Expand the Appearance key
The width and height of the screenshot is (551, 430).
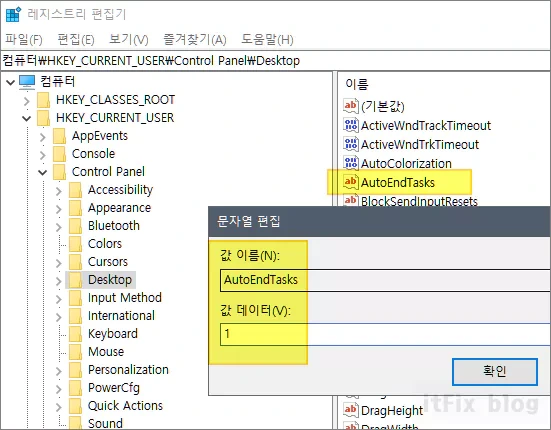point(59,209)
